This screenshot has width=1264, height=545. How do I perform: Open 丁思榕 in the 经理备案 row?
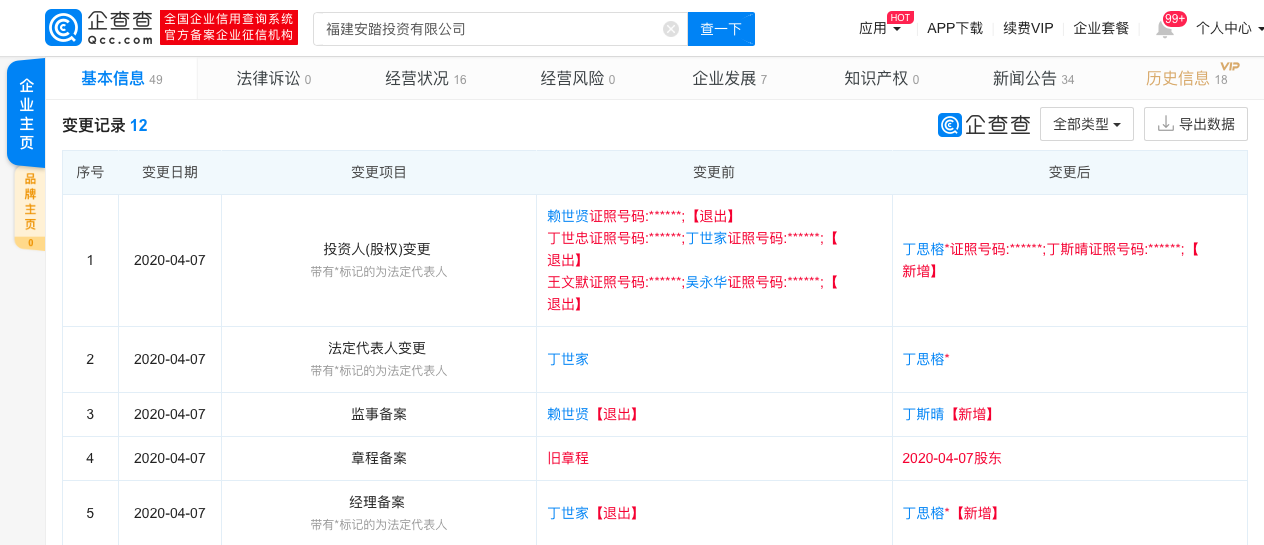click(x=923, y=513)
